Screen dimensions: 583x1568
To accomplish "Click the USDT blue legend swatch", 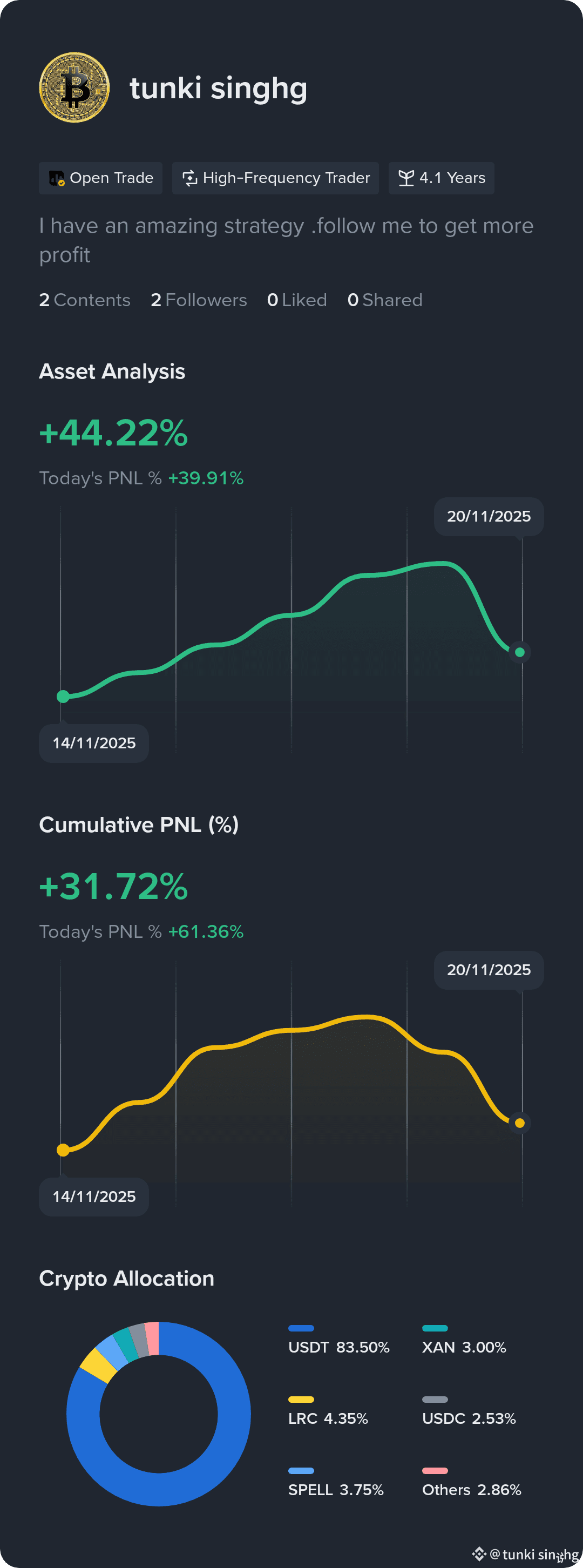I will (x=301, y=1328).
